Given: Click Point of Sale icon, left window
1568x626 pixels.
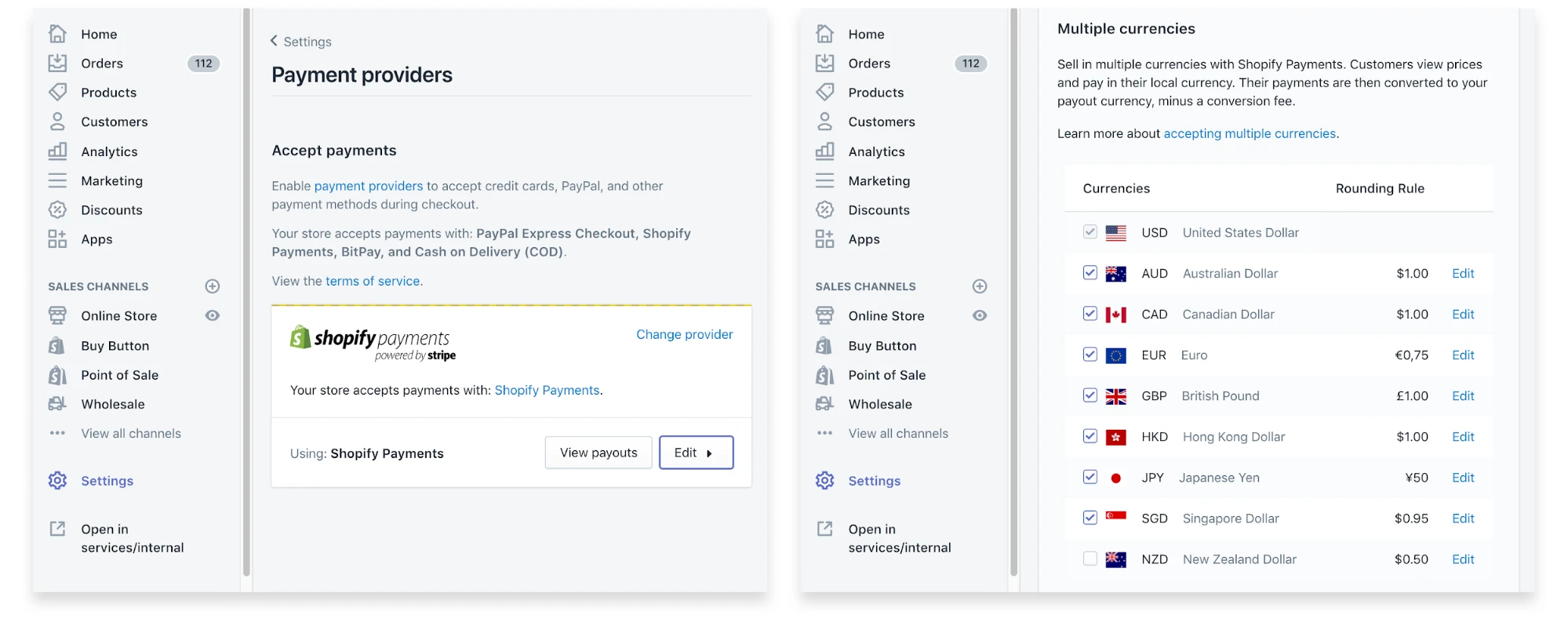Looking at the screenshot, I should pyautogui.click(x=57, y=375).
